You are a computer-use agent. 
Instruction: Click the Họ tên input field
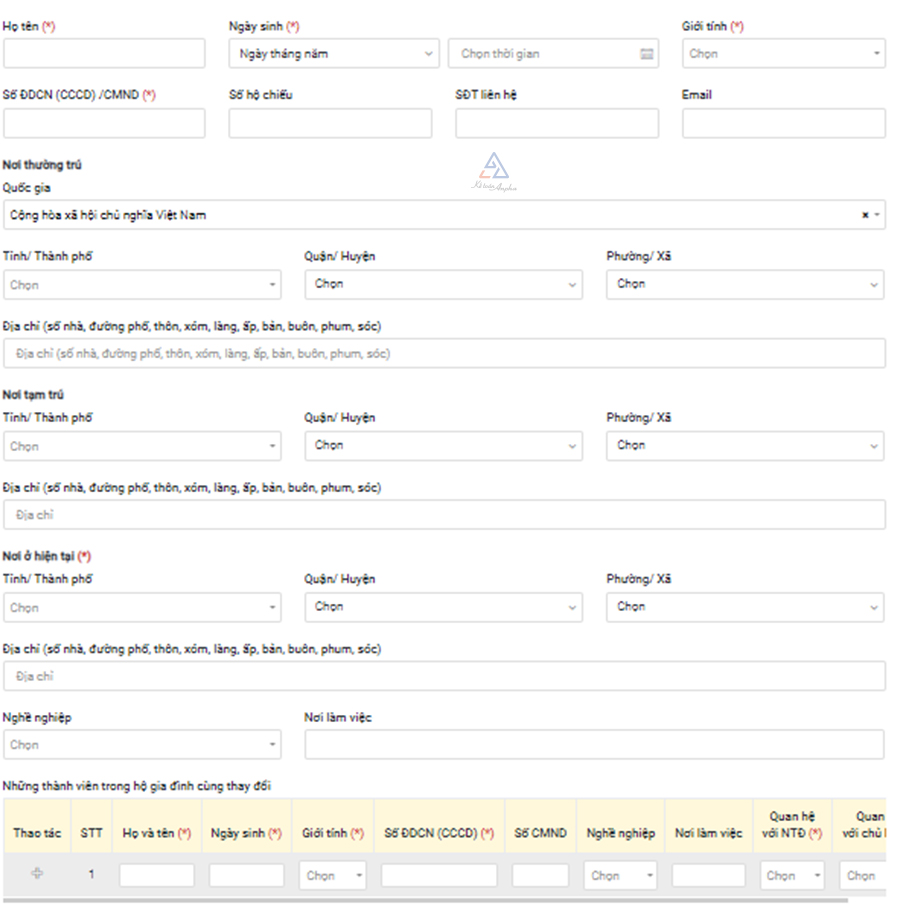click(104, 54)
